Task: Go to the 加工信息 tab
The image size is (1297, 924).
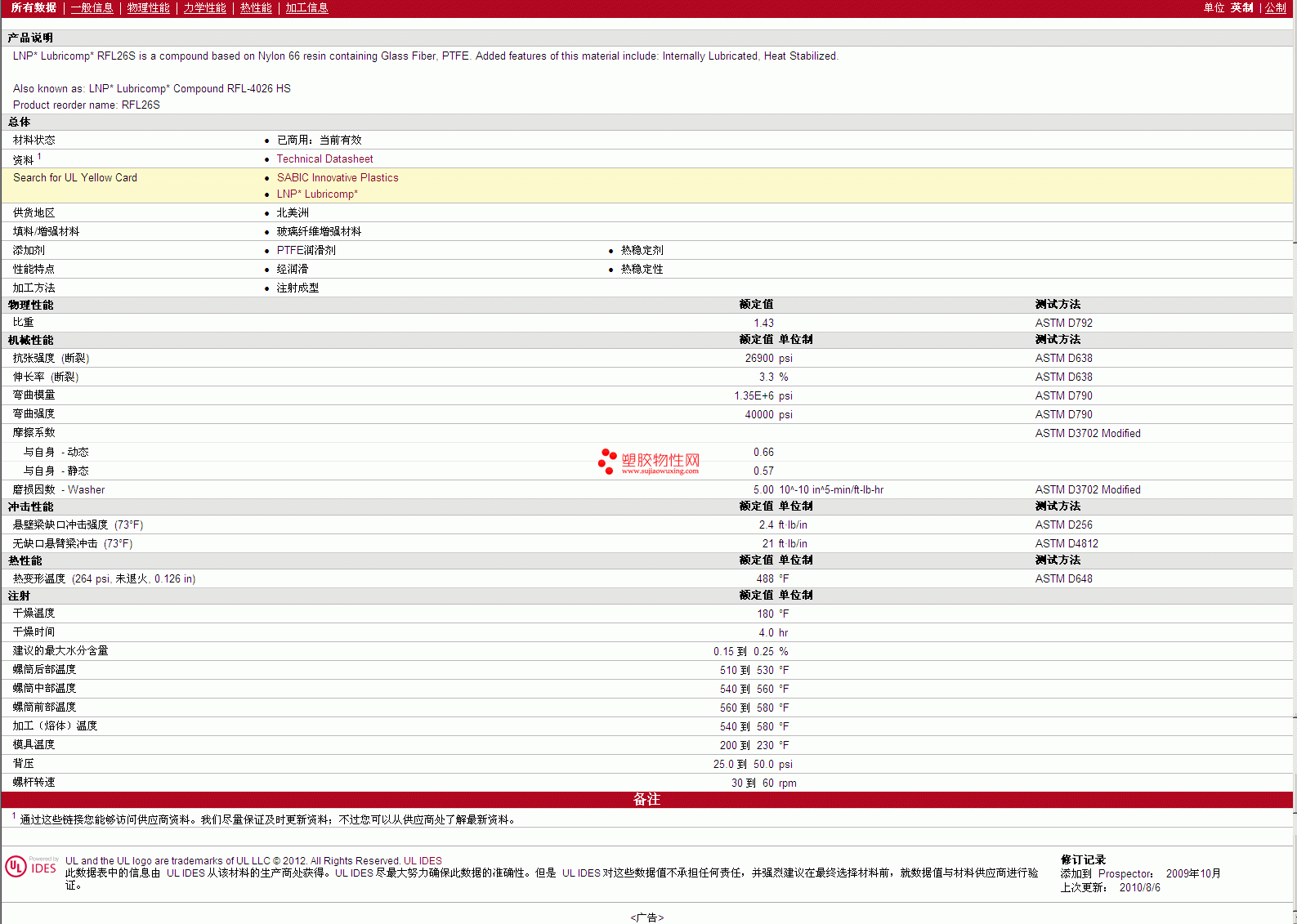Action: click(x=307, y=7)
